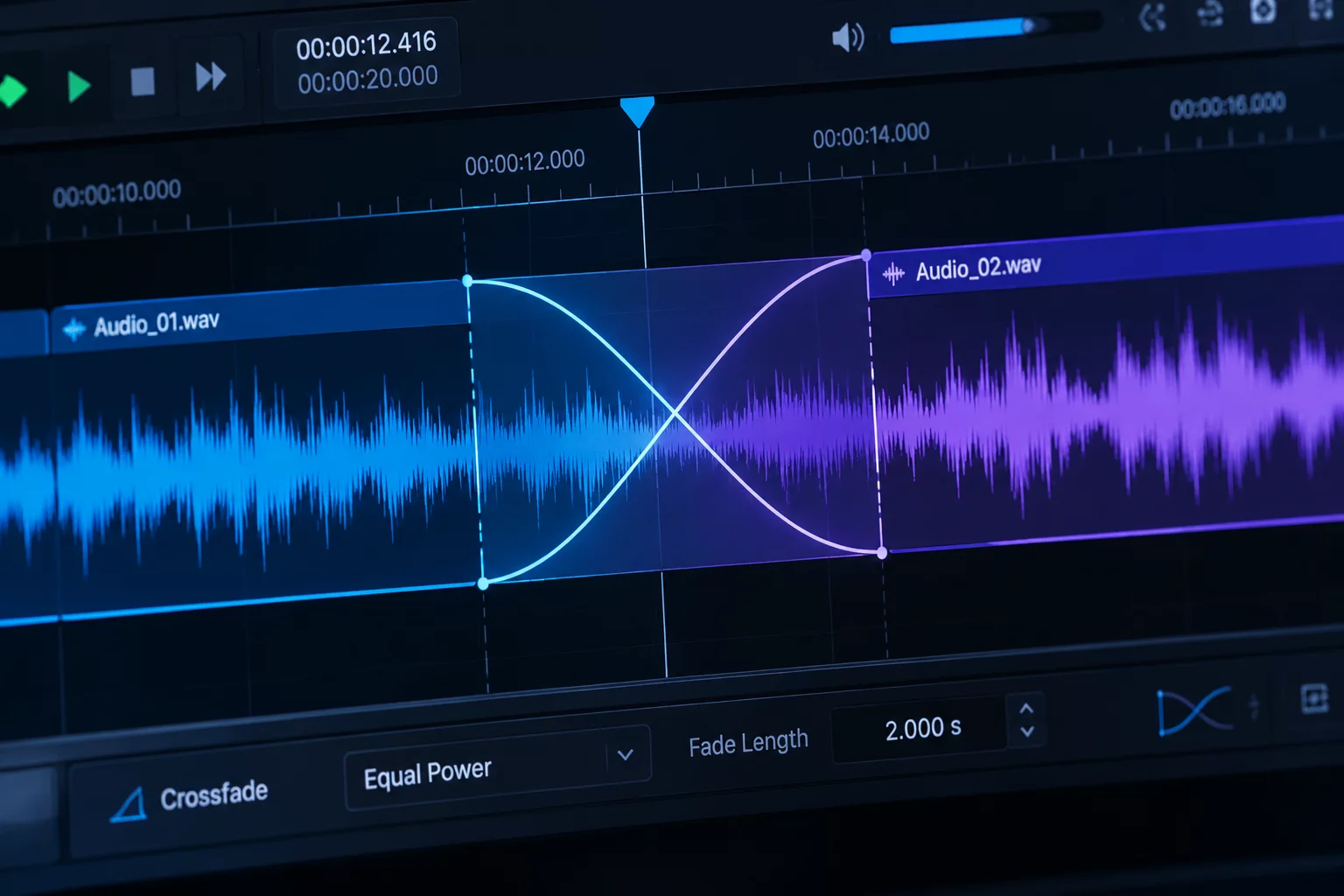The height and width of the screenshot is (896, 1344).
Task: Click the 00:00:10.000 ruler label
Action: click(117, 193)
